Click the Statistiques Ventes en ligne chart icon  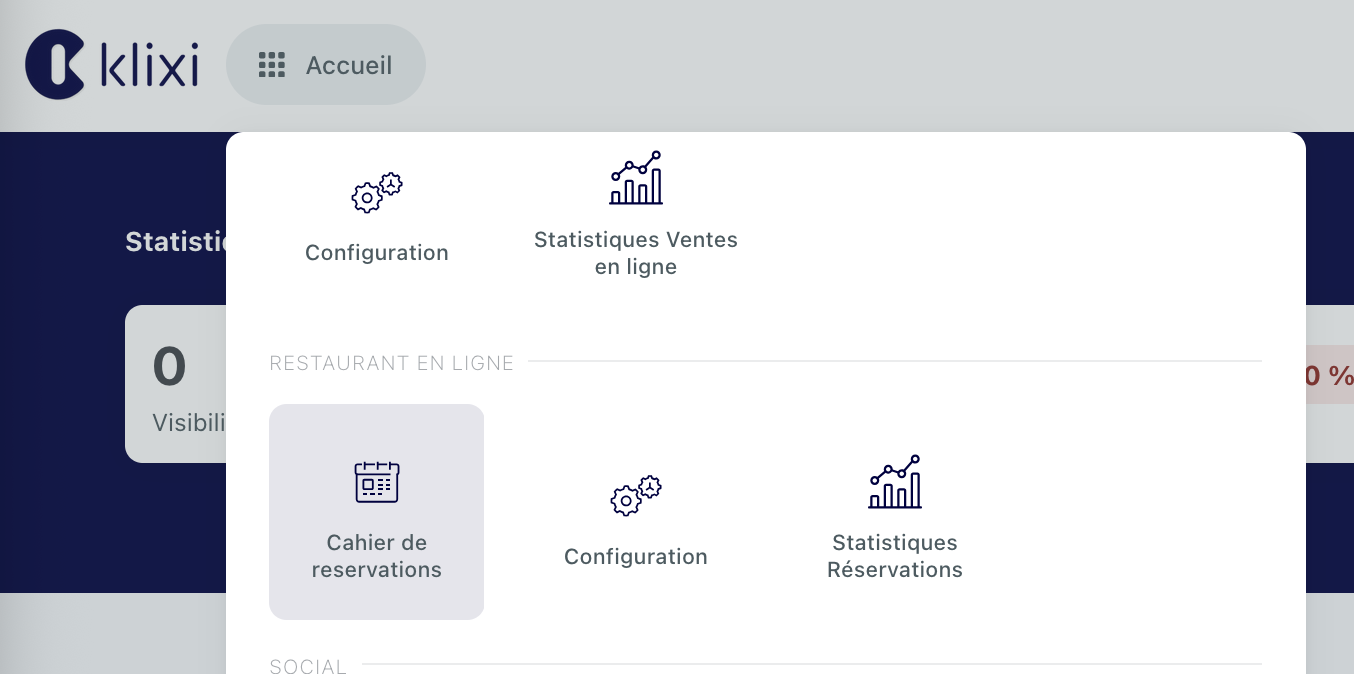pyautogui.click(x=636, y=179)
